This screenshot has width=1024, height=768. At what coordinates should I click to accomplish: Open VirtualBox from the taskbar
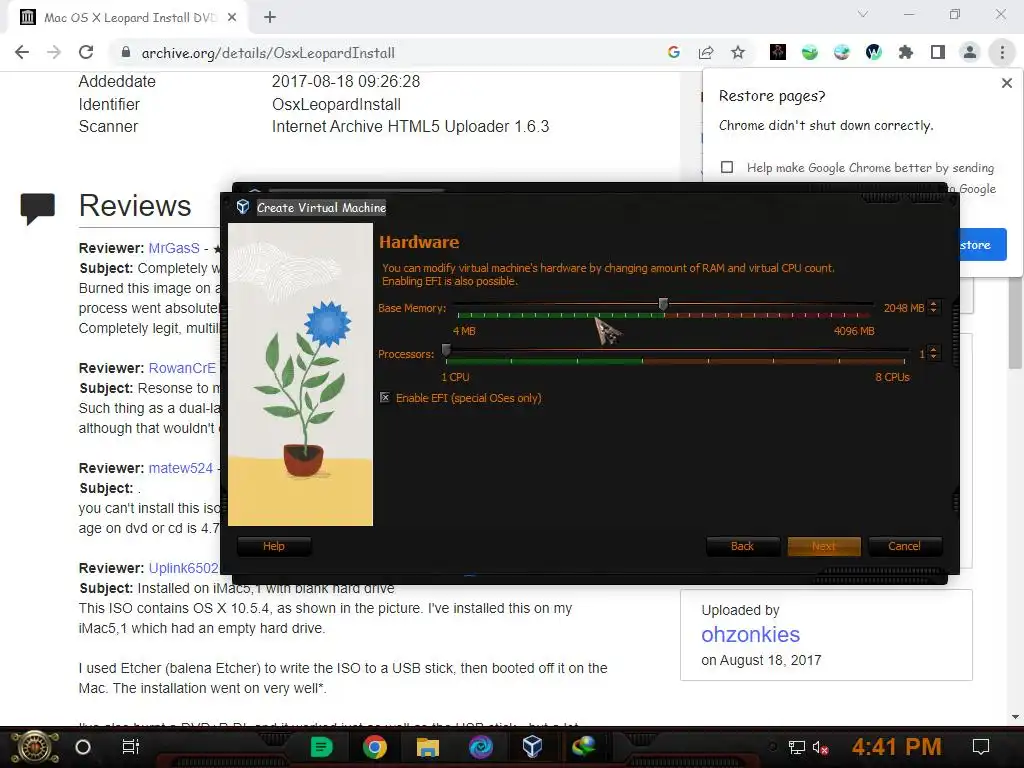532,746
